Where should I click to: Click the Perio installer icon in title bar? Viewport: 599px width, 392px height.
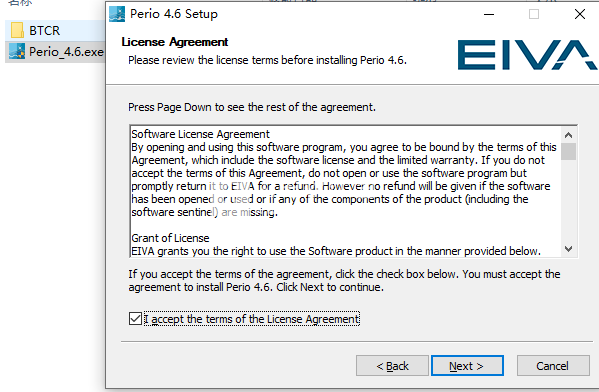click(117, 14)
